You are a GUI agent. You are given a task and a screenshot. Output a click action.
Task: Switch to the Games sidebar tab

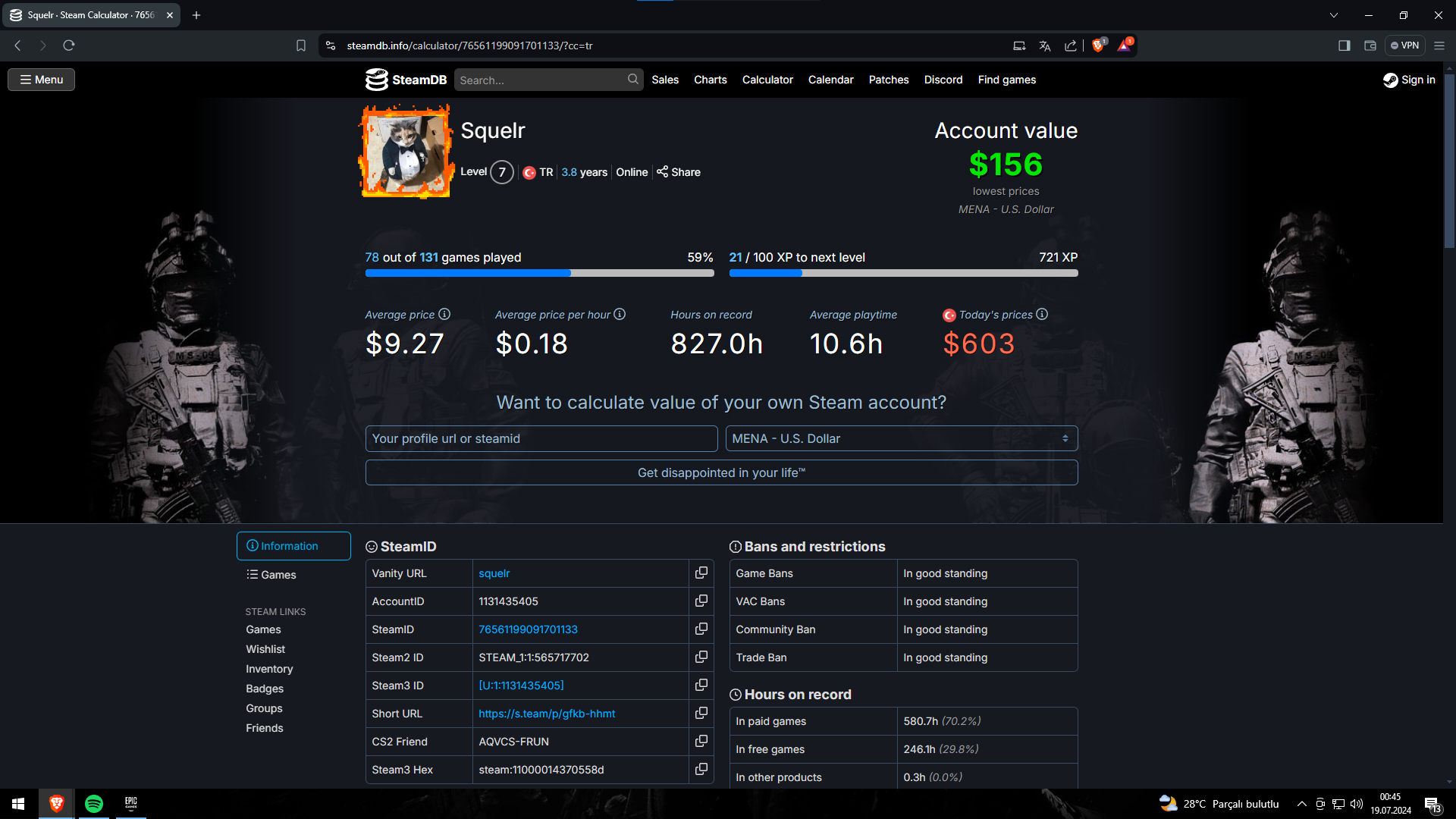(271, 575)
